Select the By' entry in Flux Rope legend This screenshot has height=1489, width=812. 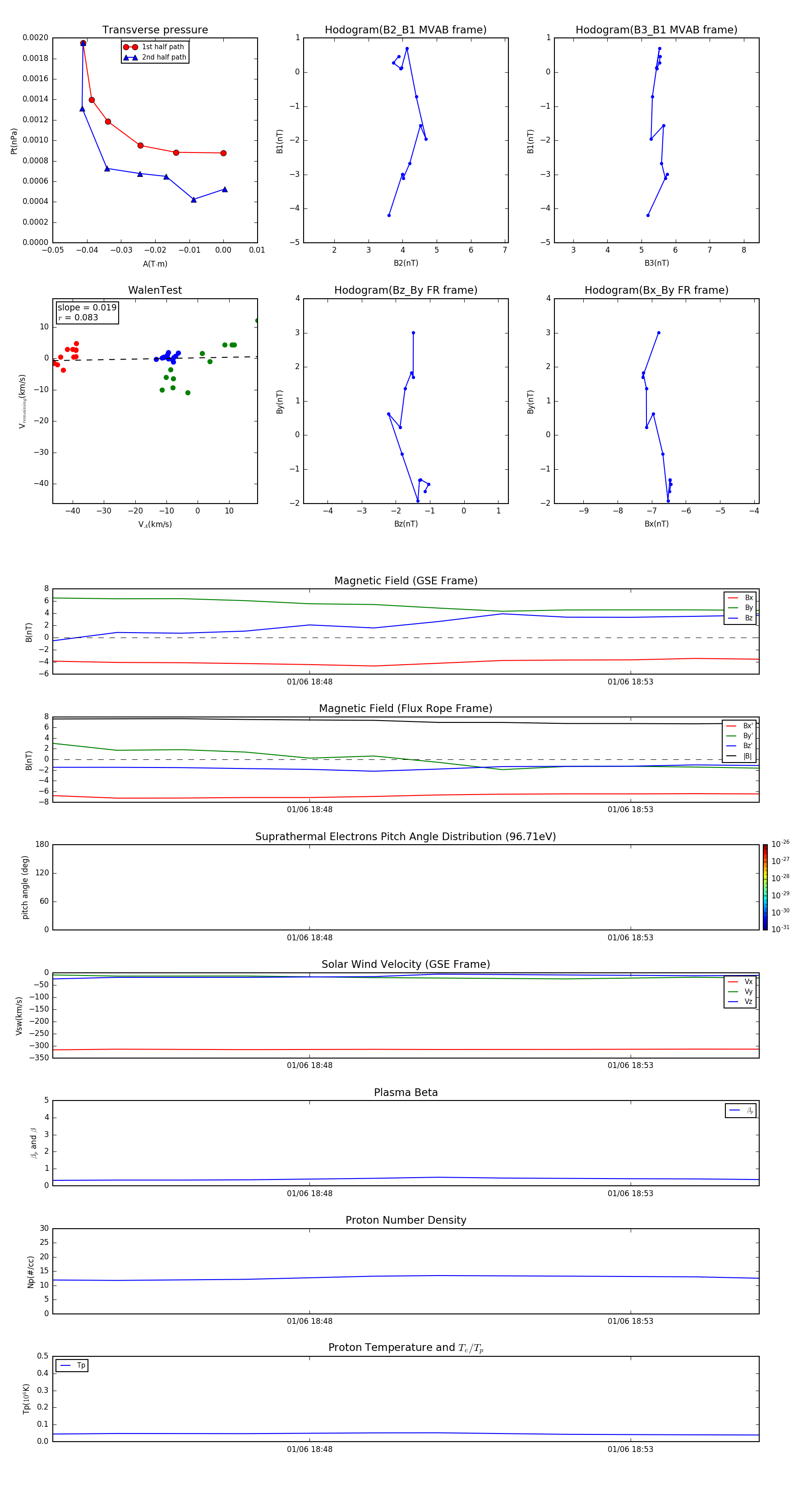(x=740, y=736)
